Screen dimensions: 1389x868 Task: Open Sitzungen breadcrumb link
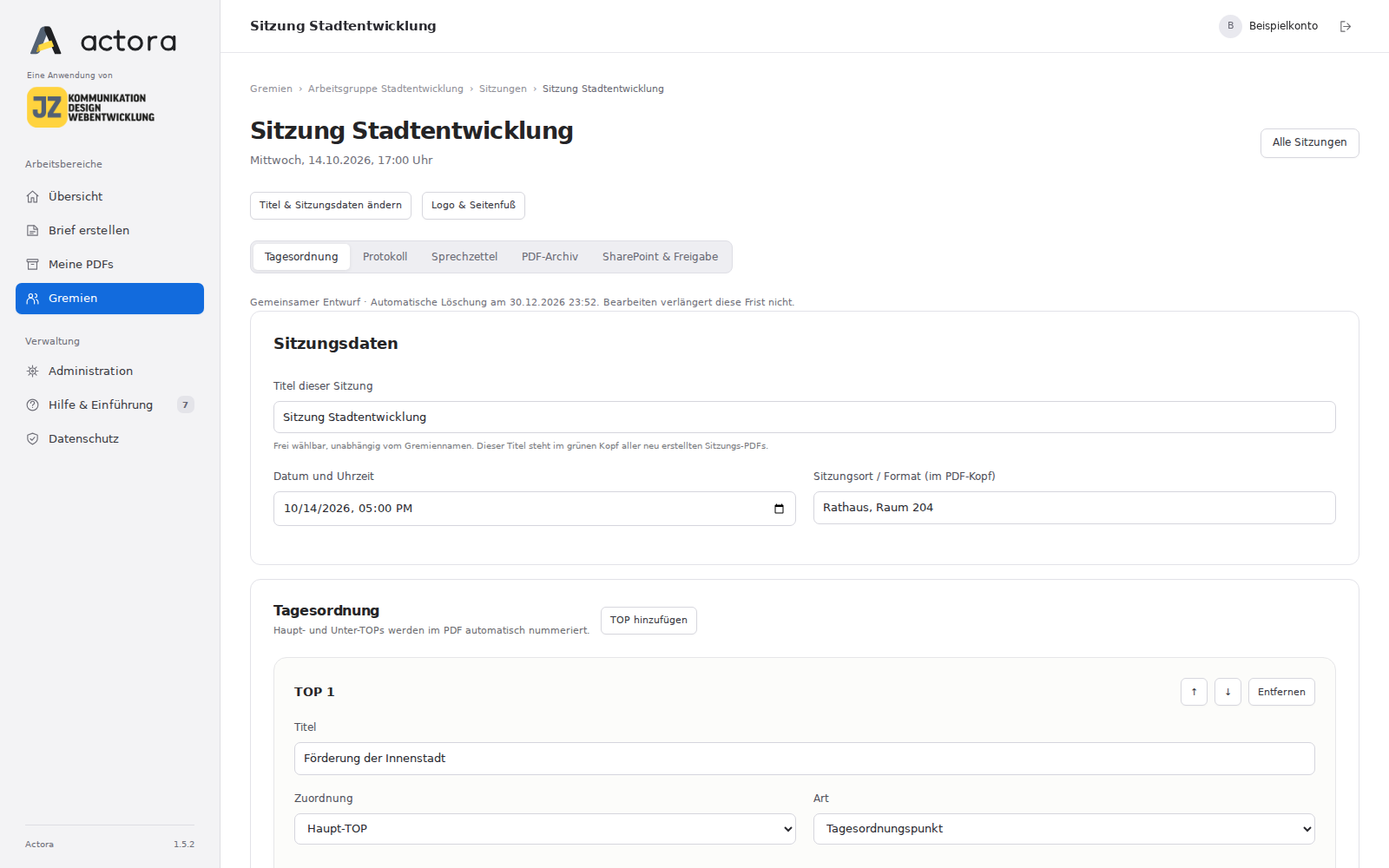coord(503,89)
